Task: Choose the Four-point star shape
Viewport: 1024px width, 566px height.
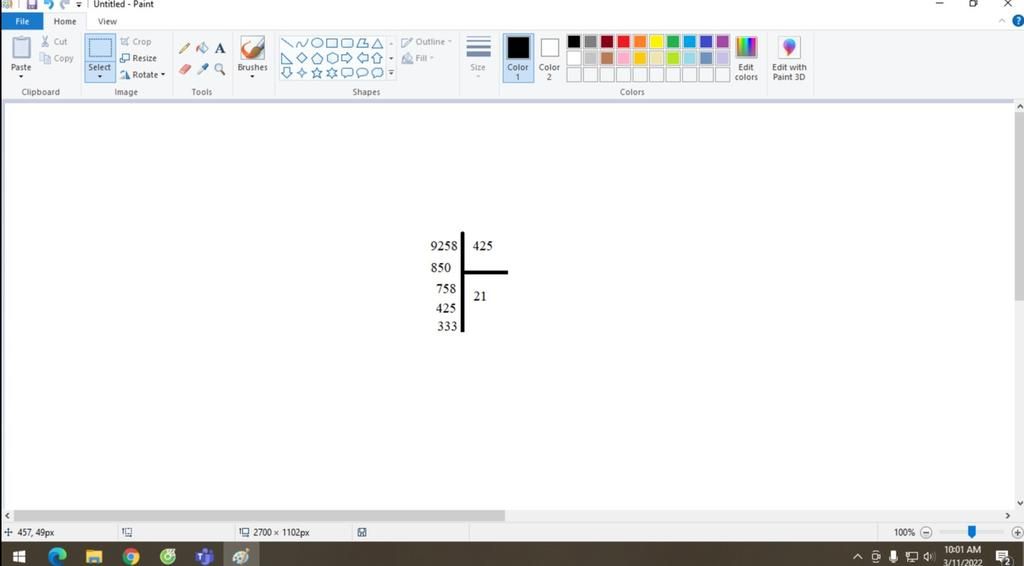Action: tap(302, 73)
